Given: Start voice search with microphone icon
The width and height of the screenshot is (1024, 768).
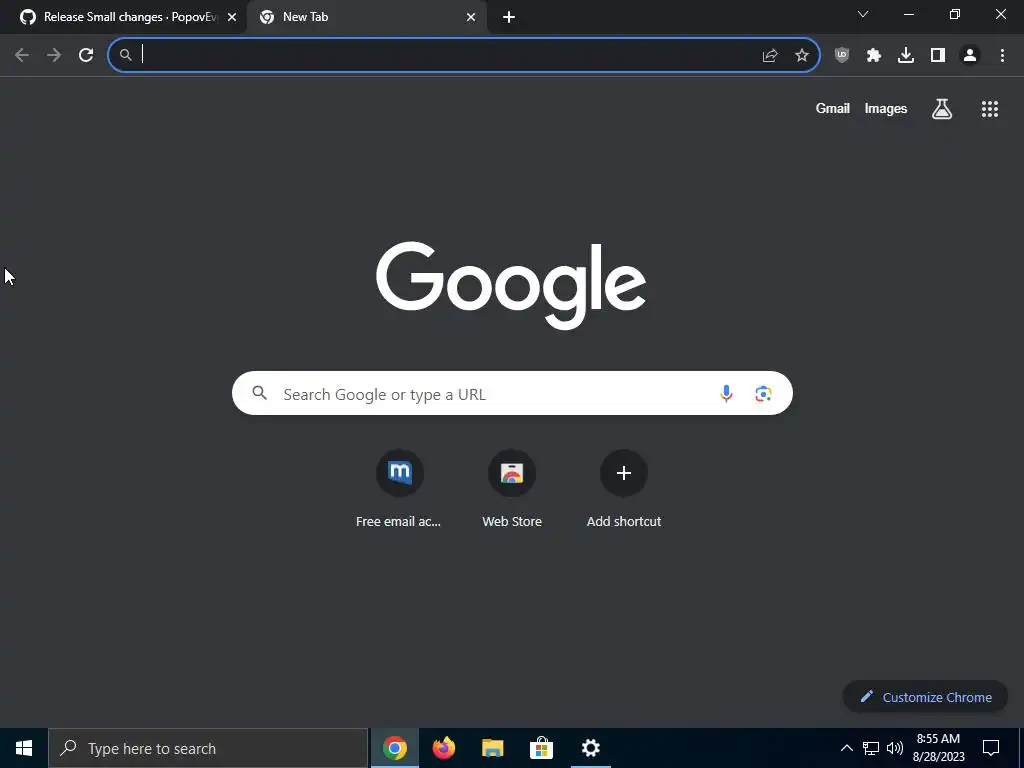Looking at the screenshot, I should click(726, 393).
